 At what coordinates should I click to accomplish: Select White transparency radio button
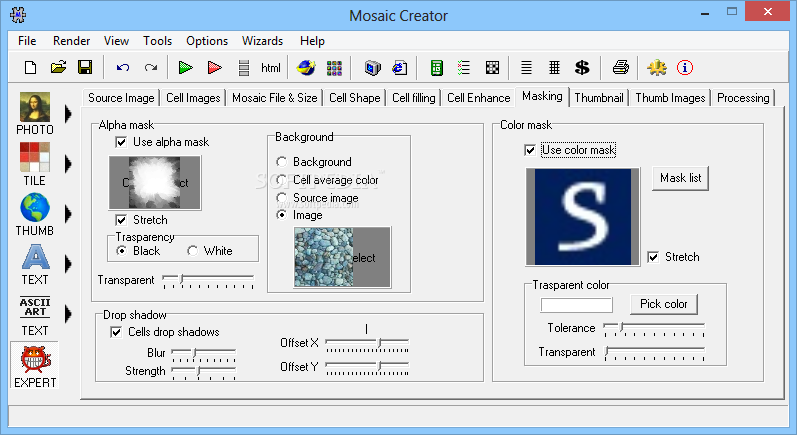[x=192, y=251]
